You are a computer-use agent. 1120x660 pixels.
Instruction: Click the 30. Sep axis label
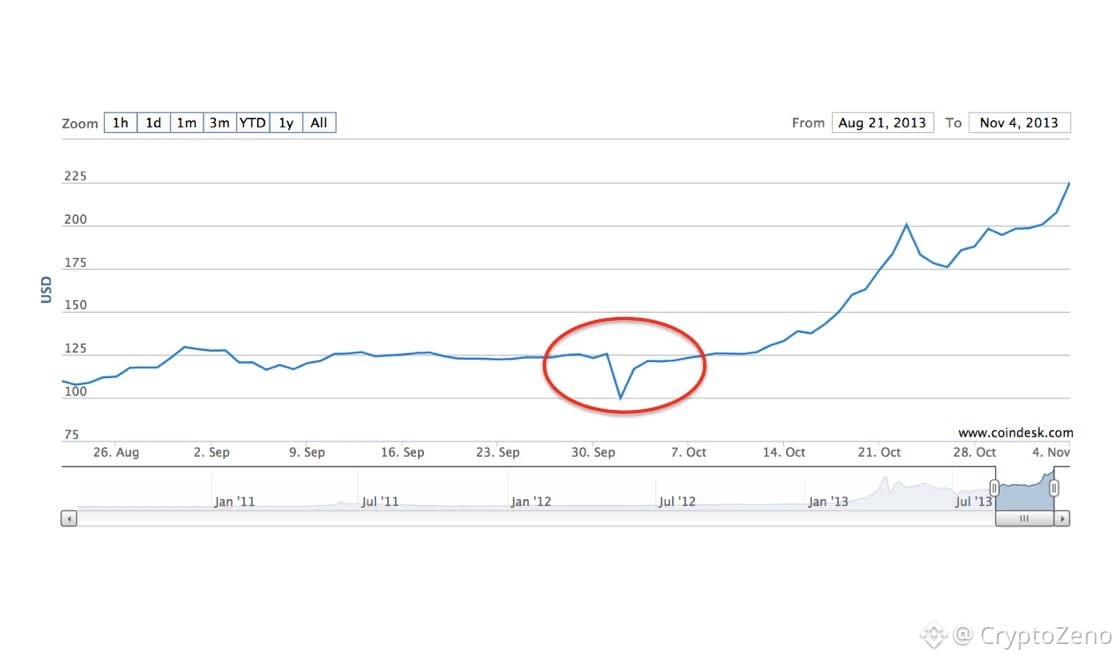pyautogui.click(x=593, y=452)
